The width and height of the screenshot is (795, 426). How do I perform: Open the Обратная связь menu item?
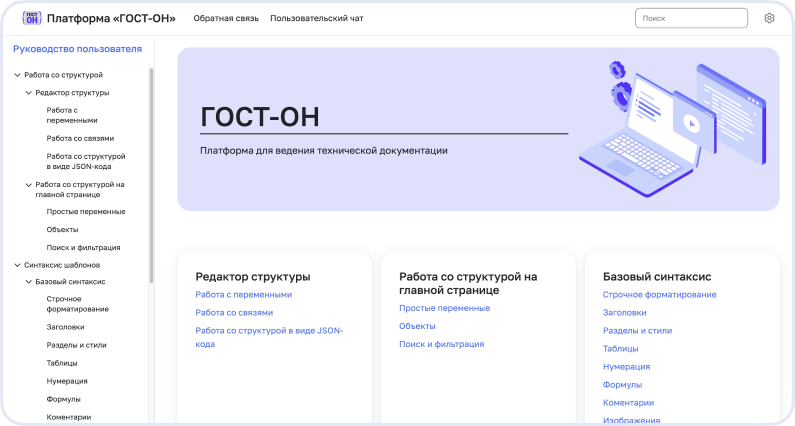226,18
